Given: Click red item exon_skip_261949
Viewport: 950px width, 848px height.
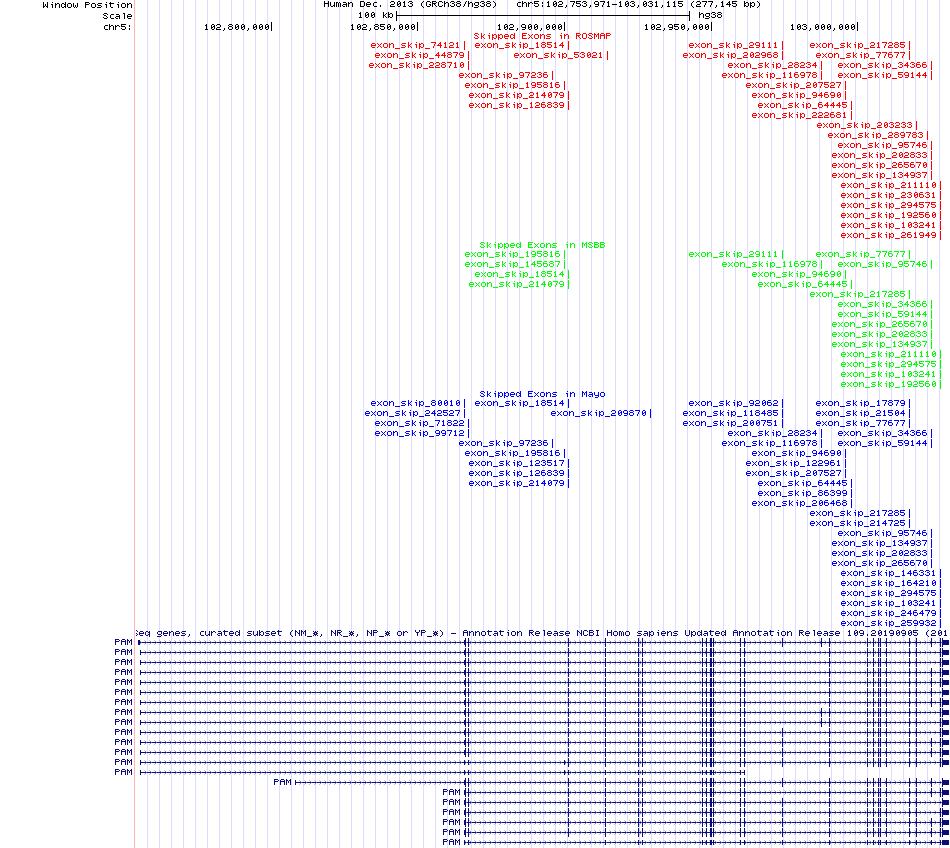Looking at the screenshot, I should tap(888, 235).
